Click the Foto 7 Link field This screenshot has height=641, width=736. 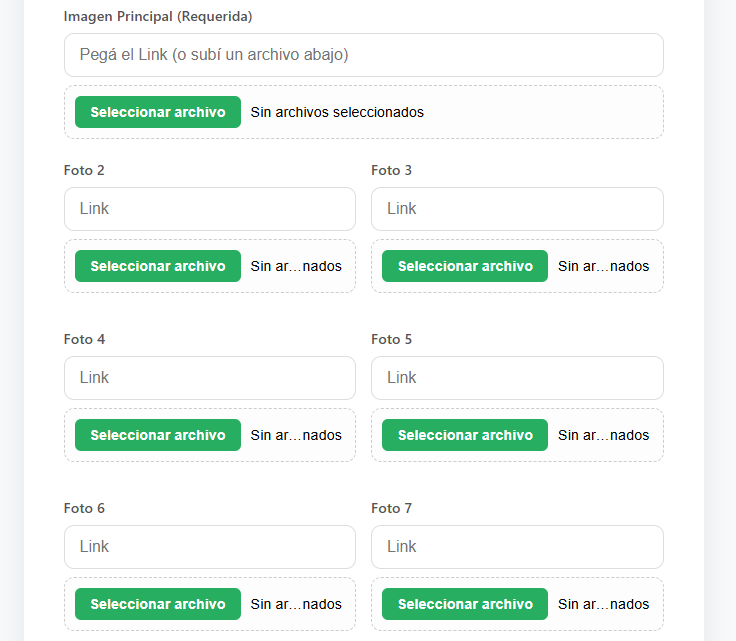point(517,547)
